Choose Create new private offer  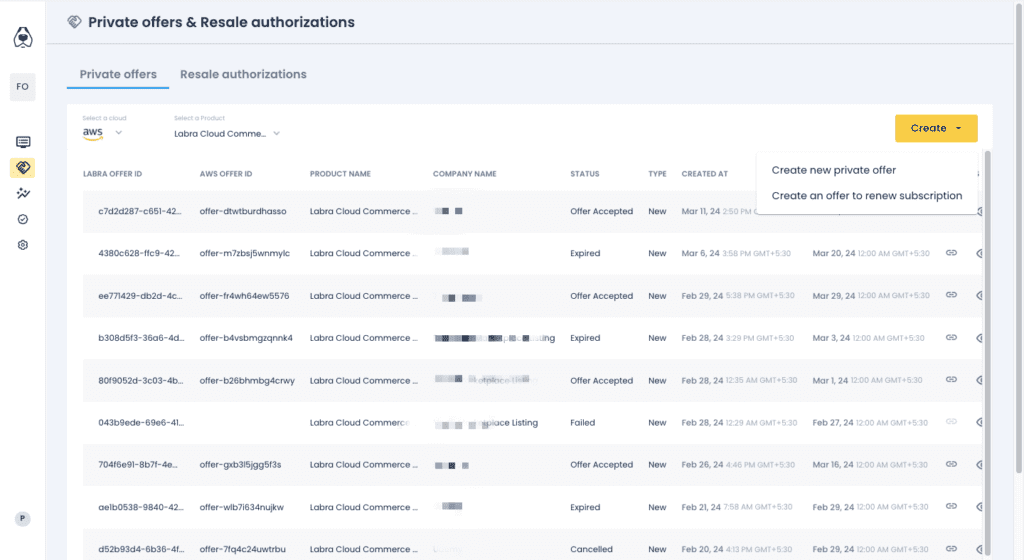coord(834,170)
